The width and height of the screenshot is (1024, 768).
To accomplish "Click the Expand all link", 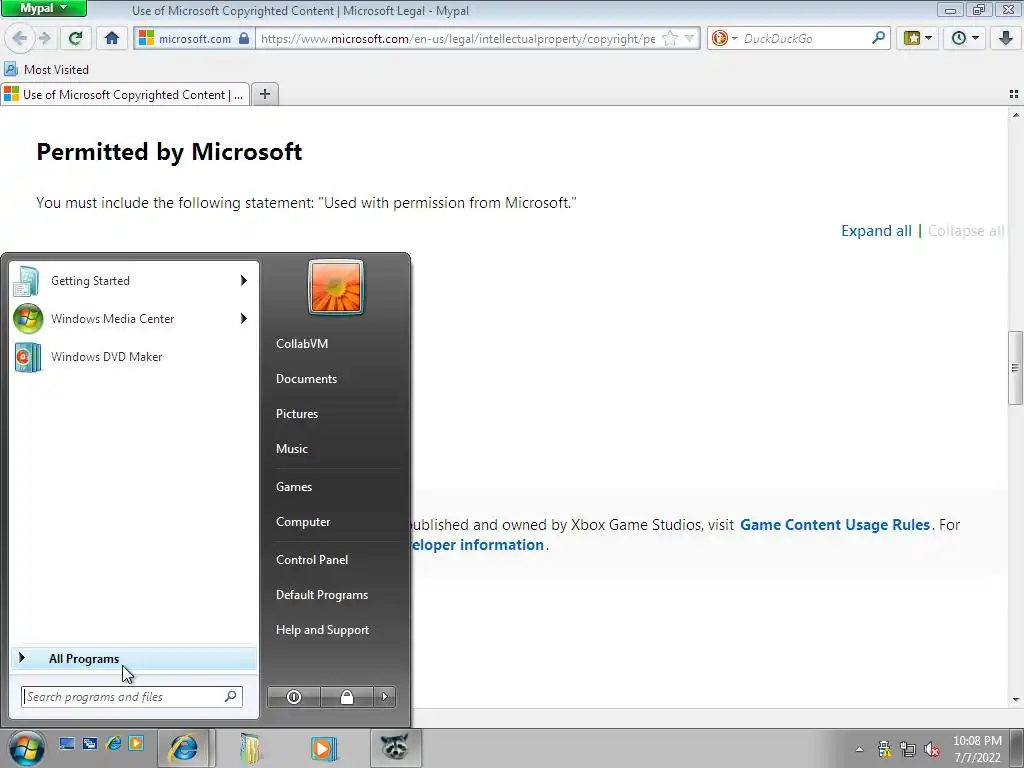I will [x=876, y=231].
